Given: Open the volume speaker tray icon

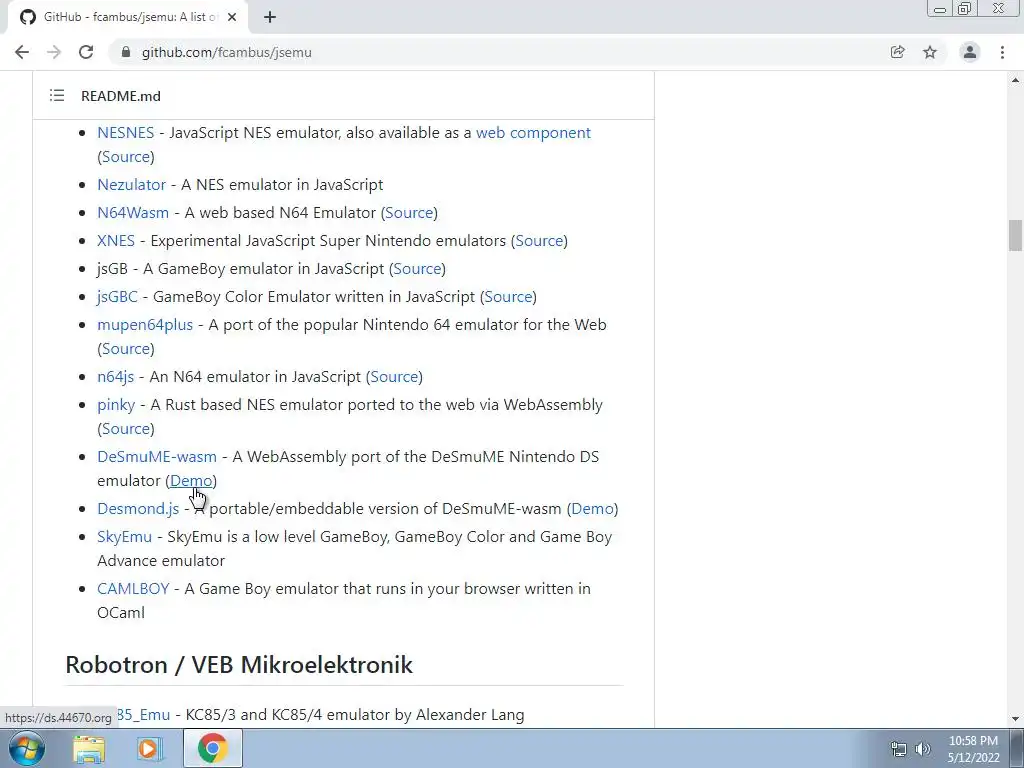Looking at the screenshot, I should point(923,749).
